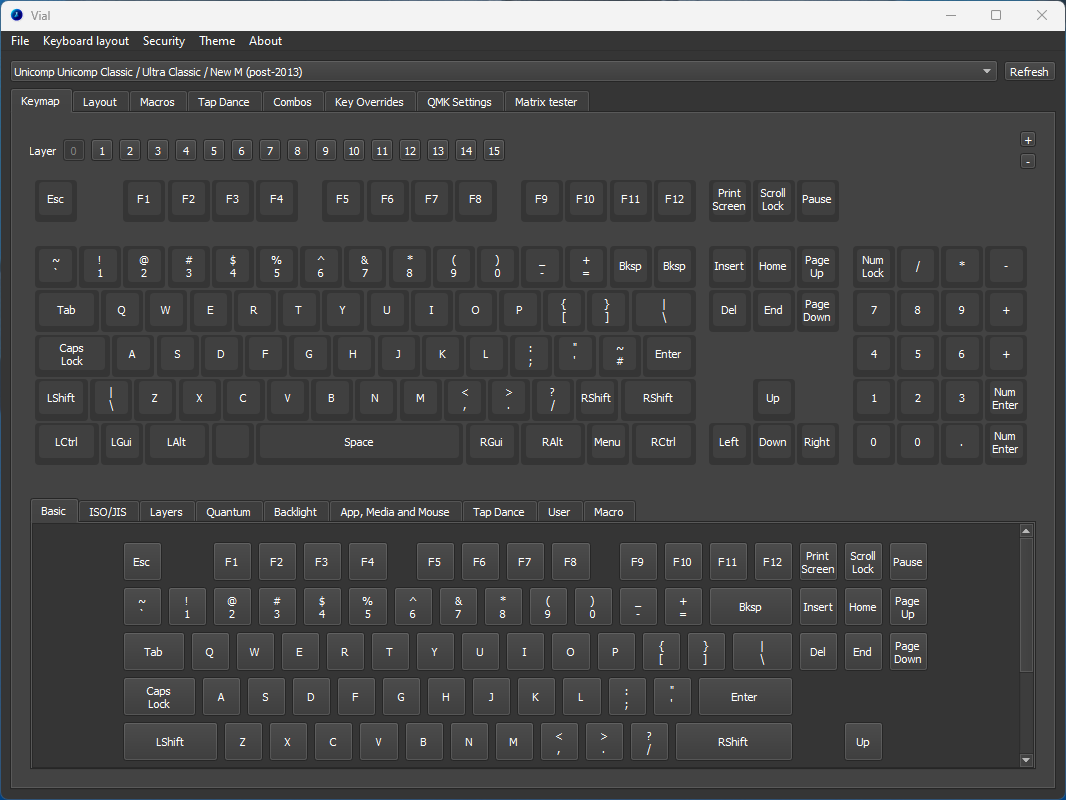
Task: Select the Space key in keymap
Action: 358,442
